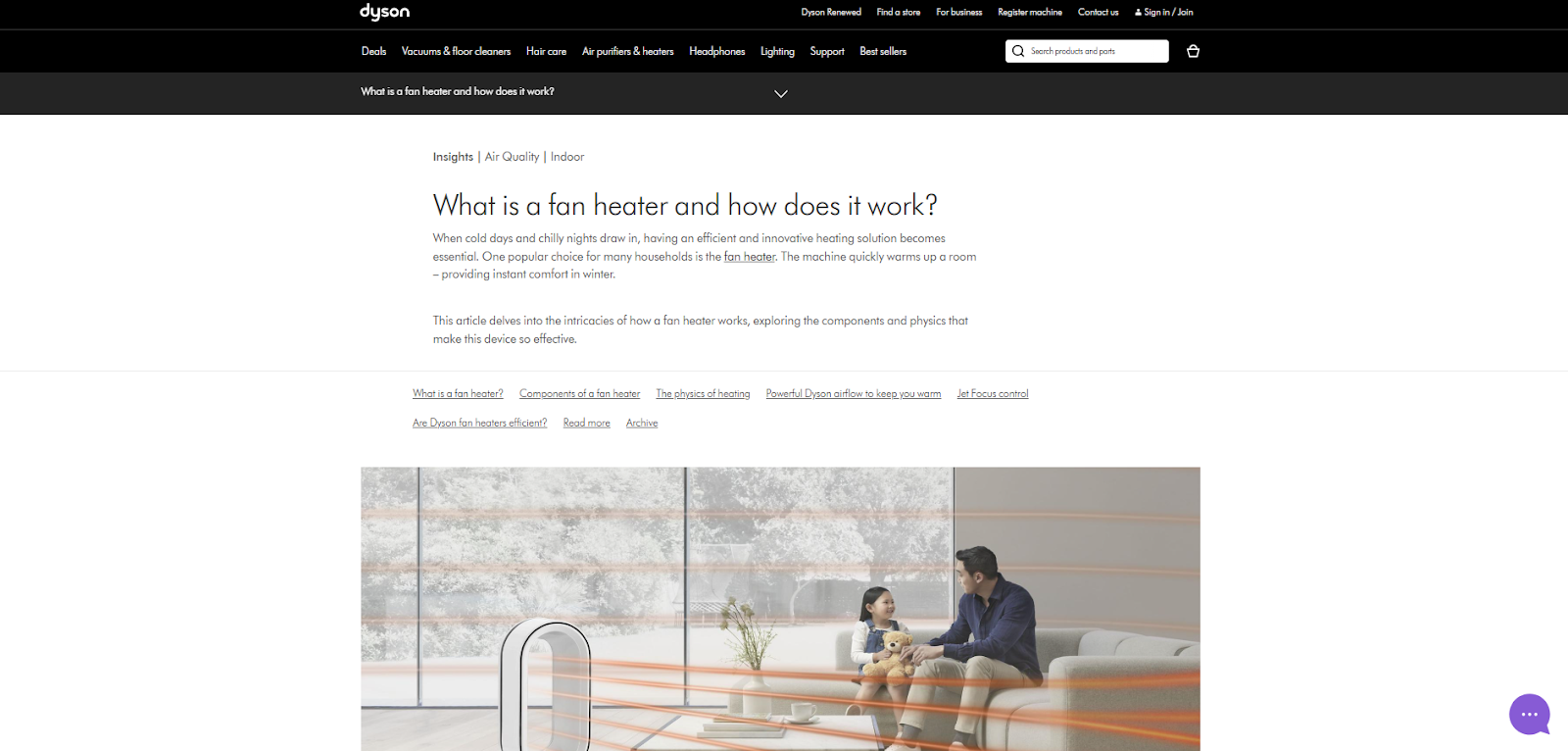The image size is (1568, 751).
Task: Open the Insights breadcrumb
Action: pos(453,157)
